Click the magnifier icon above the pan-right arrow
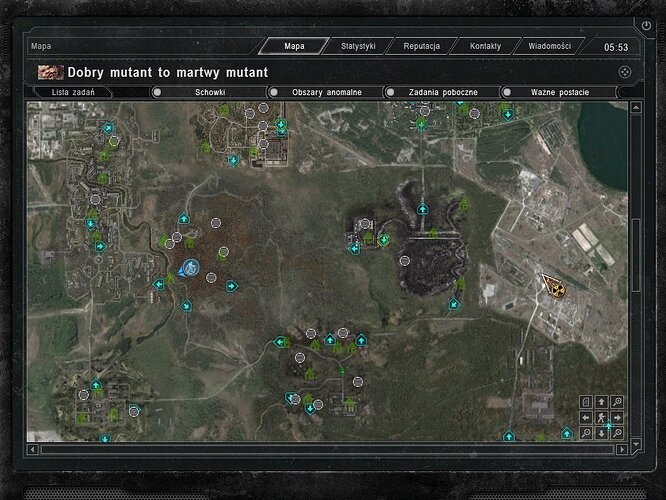The width and height of the screenshot is (666, 500). pos(617,402)
